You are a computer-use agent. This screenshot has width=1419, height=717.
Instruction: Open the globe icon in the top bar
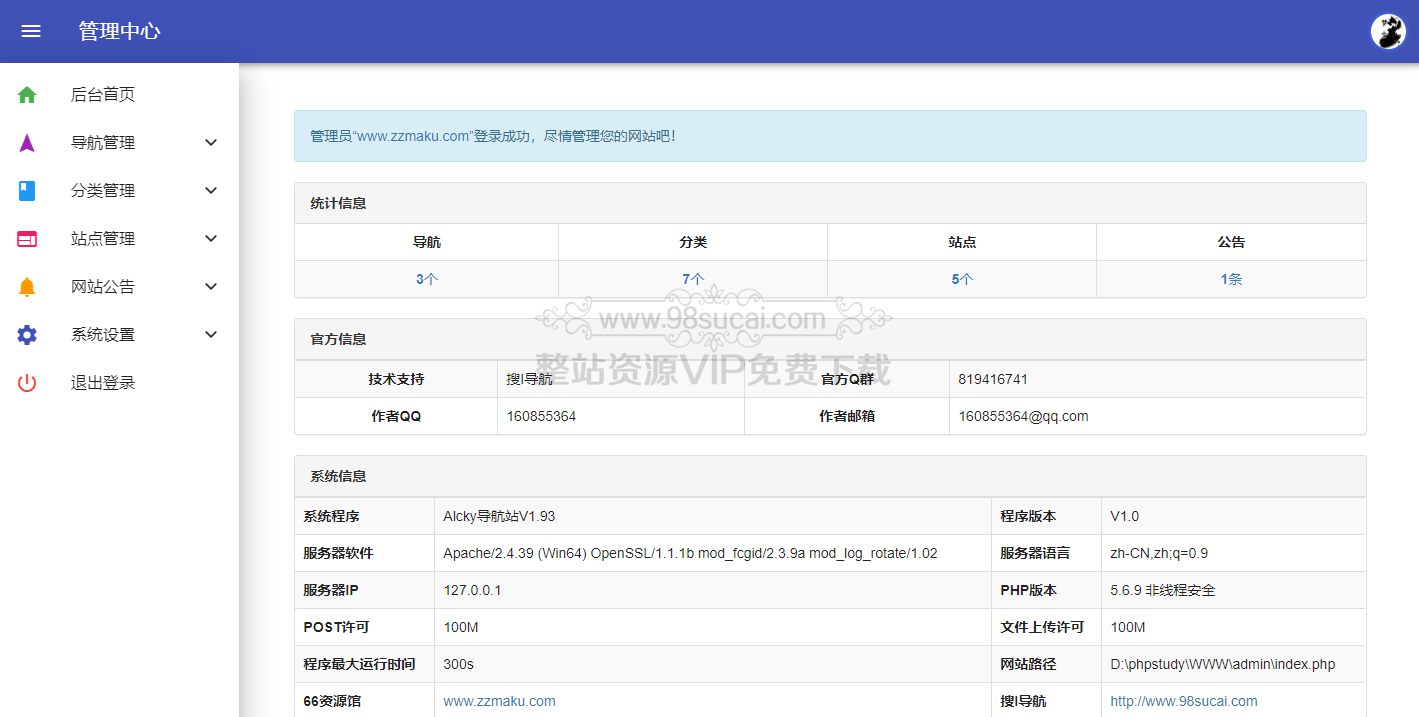(1387, 30)
